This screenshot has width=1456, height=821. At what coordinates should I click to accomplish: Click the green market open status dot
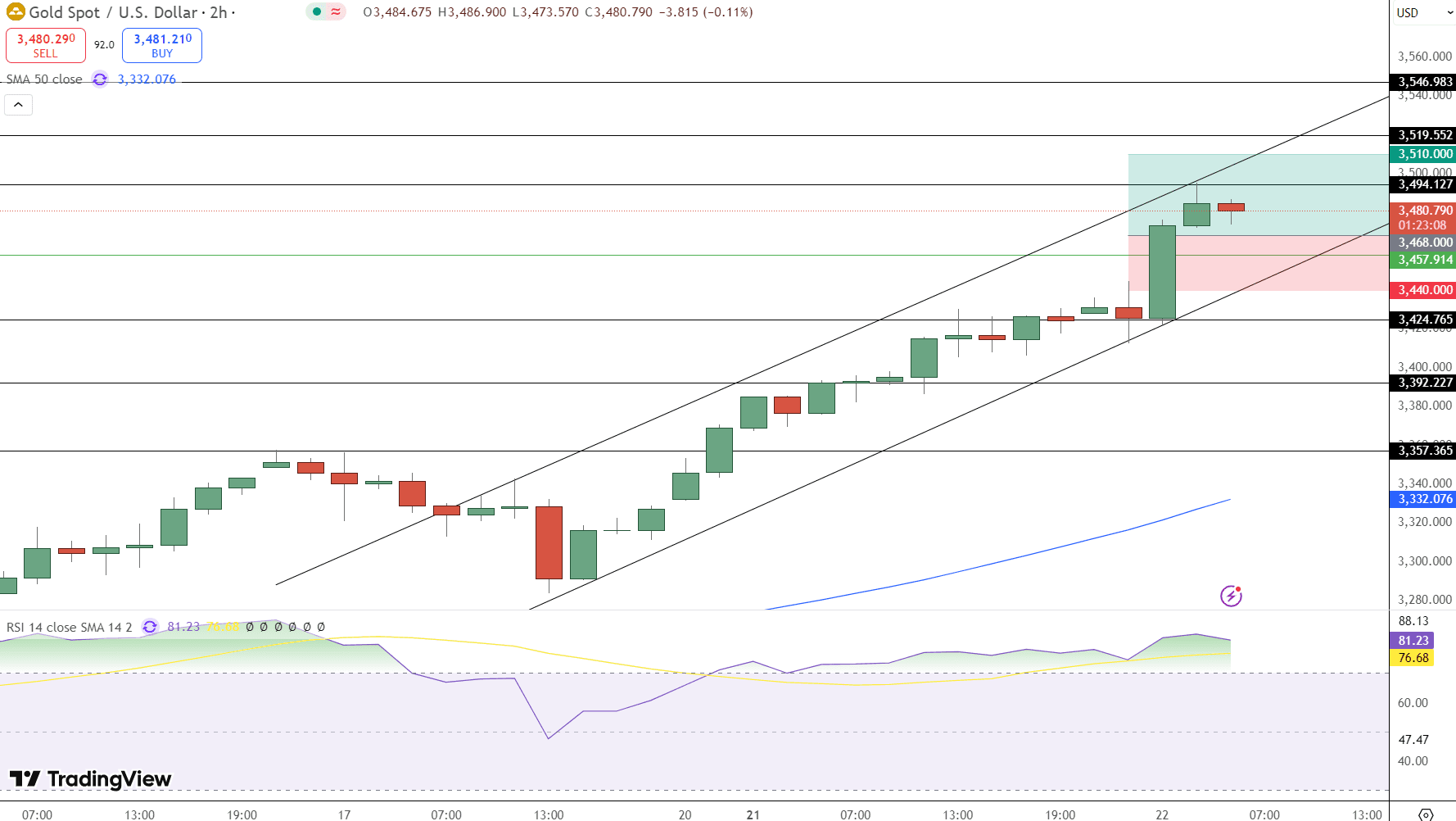tap(317, 12)
